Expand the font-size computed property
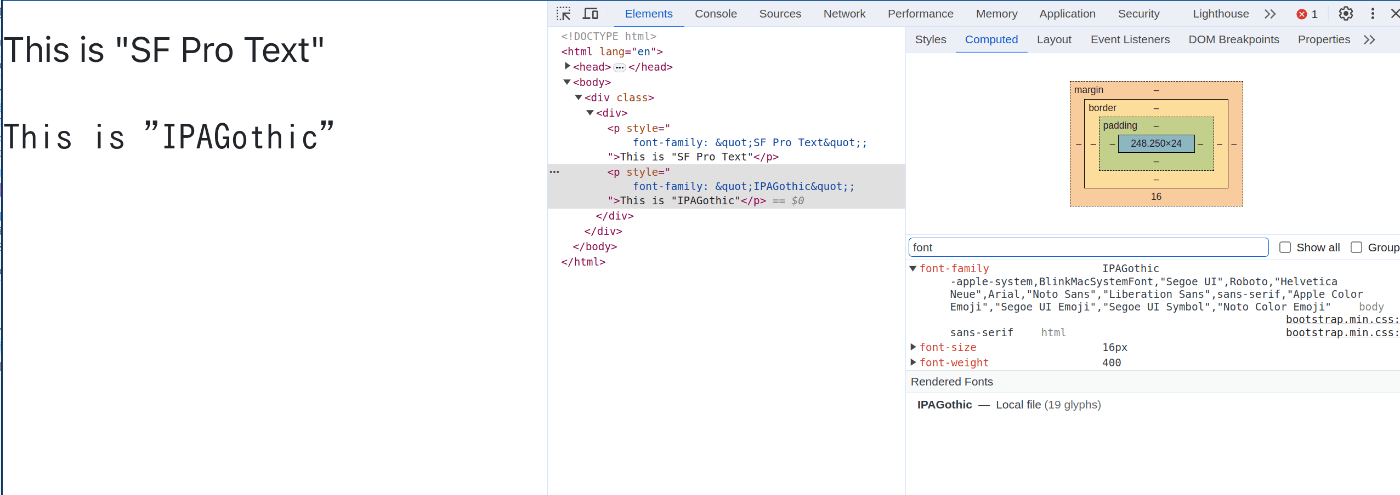The image size is (1400, 495). (x=913, y=347)
